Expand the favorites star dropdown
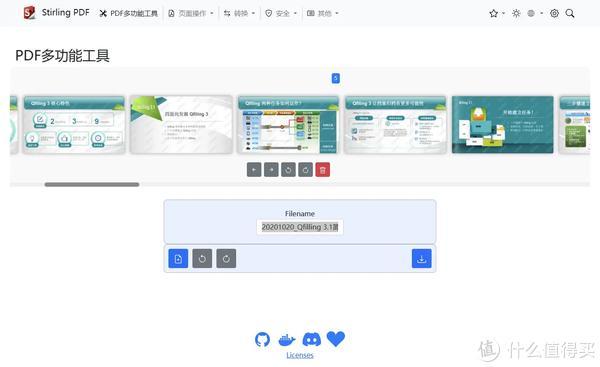Image resolution: width=600 pixels, height=367 pixels. pyautogui.click(x=497, y=13)
